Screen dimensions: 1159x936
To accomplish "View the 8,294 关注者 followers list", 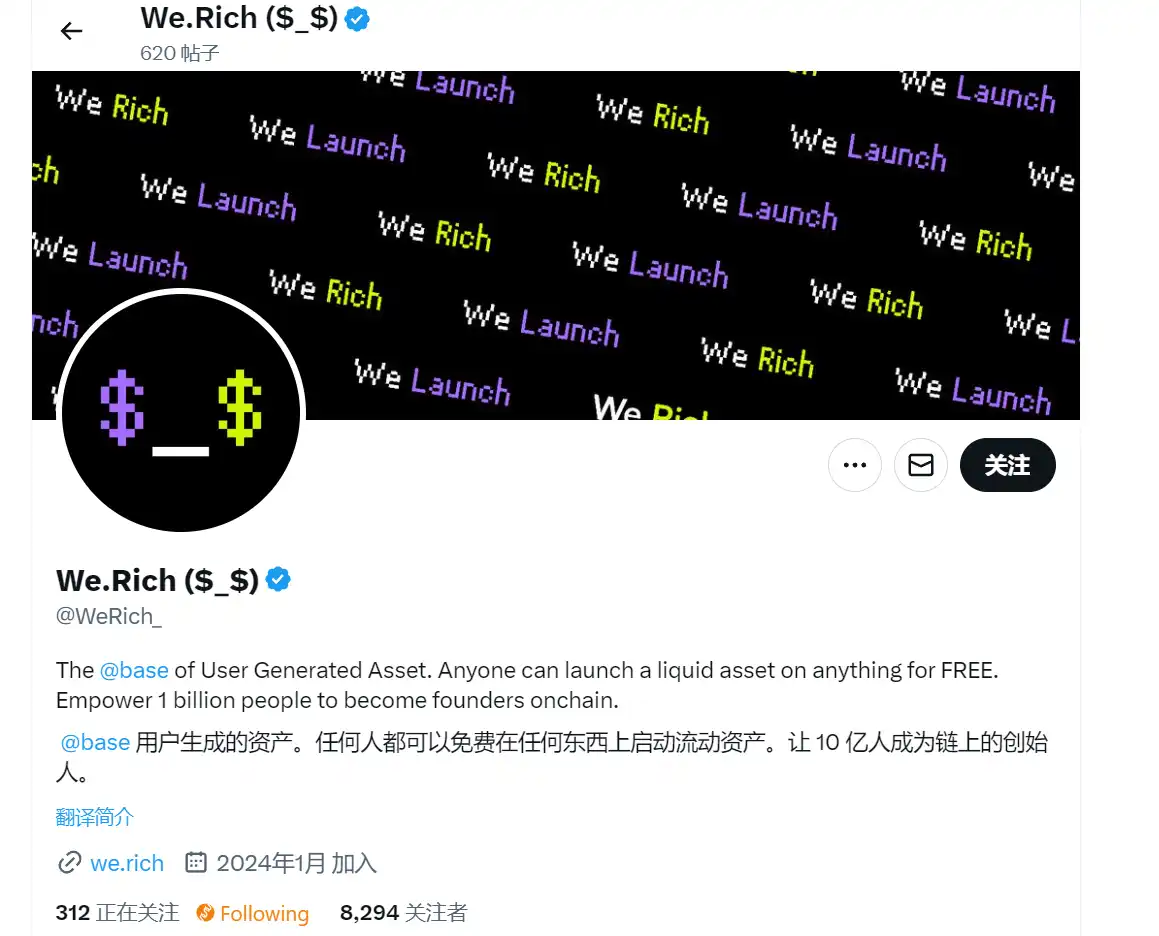I will (x=404, y=913).
